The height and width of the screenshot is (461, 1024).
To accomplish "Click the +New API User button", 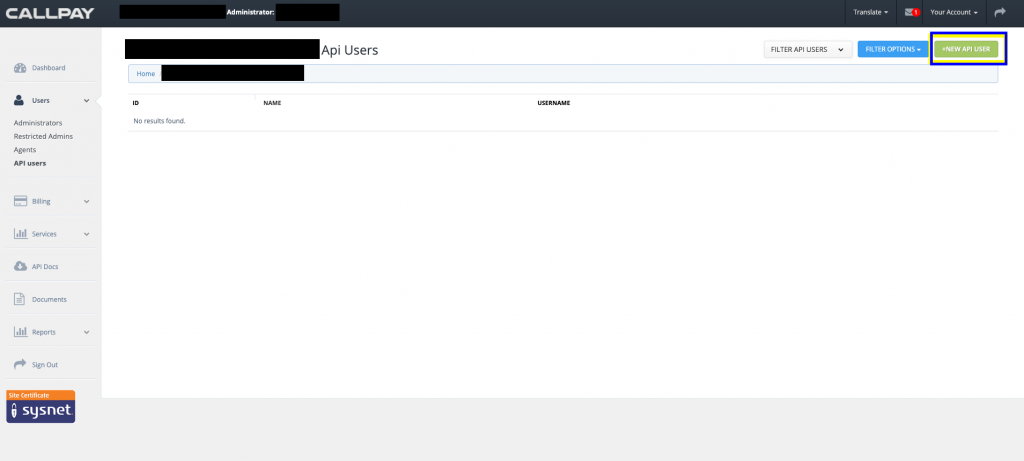I will [966, 49].
